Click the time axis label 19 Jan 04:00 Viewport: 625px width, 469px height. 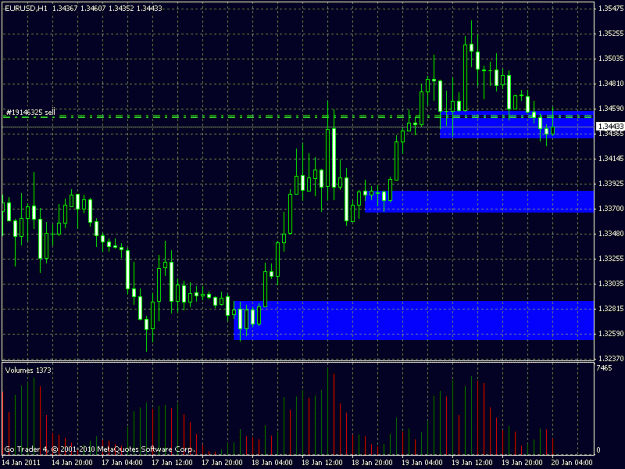[422, 463]
